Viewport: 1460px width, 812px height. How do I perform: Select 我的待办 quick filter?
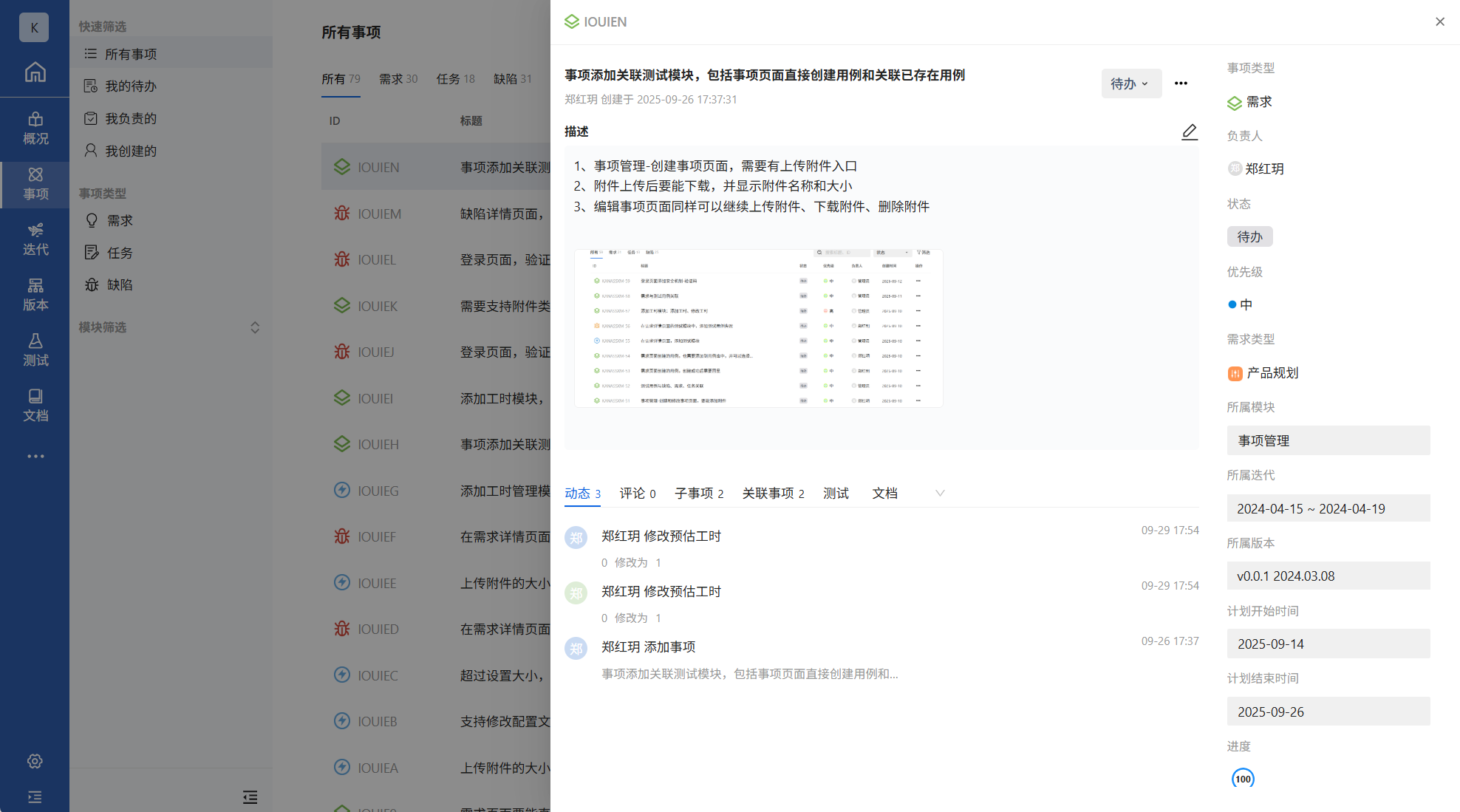tap(131, 86)
